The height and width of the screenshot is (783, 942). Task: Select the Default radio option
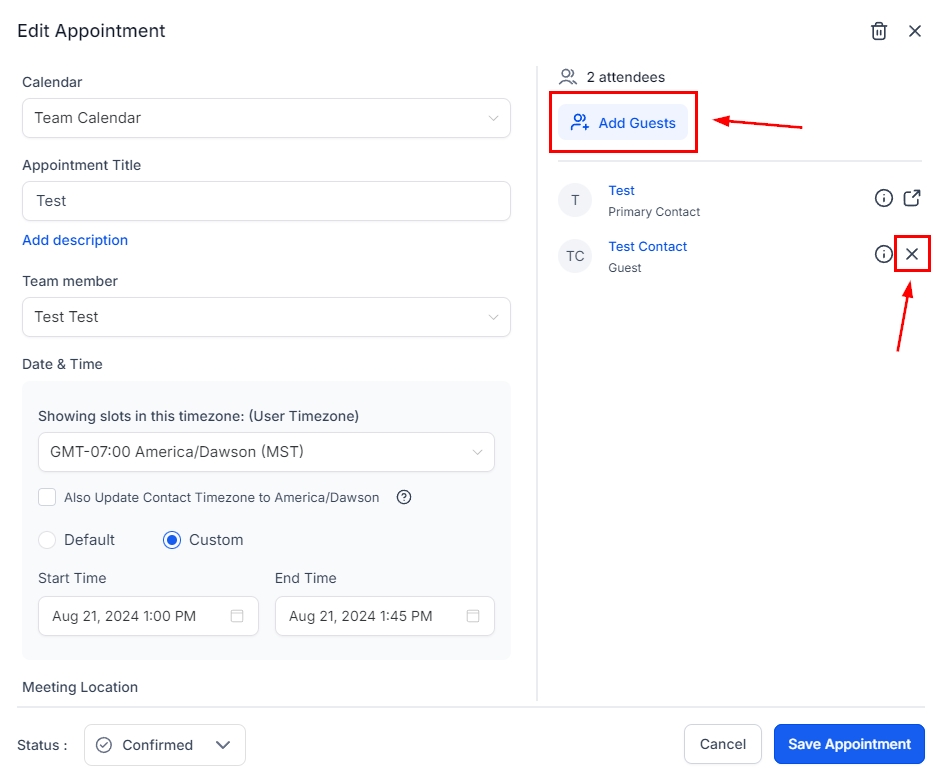[x=47, y=540]
